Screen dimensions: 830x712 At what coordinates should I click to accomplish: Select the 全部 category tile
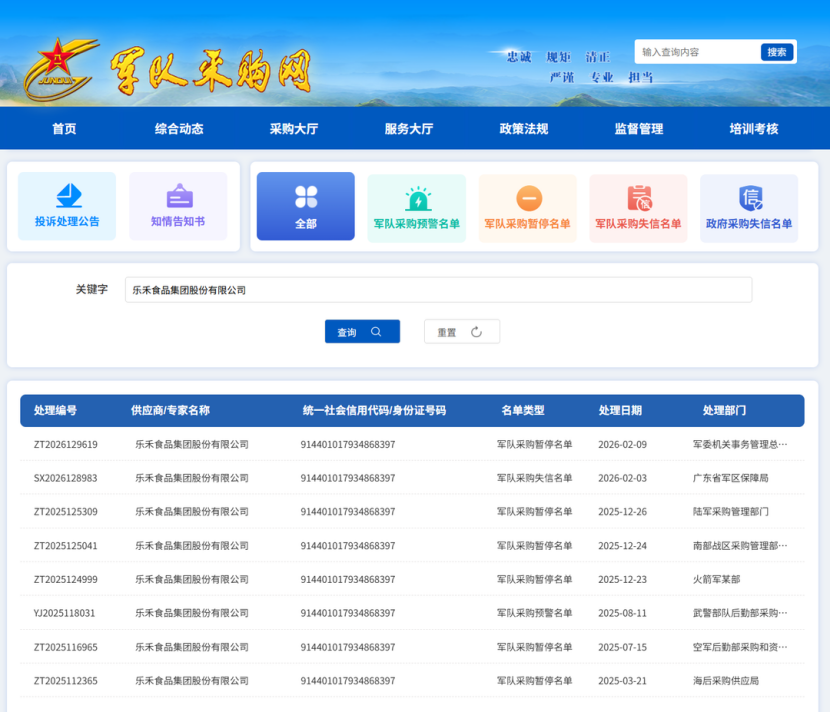305,206
